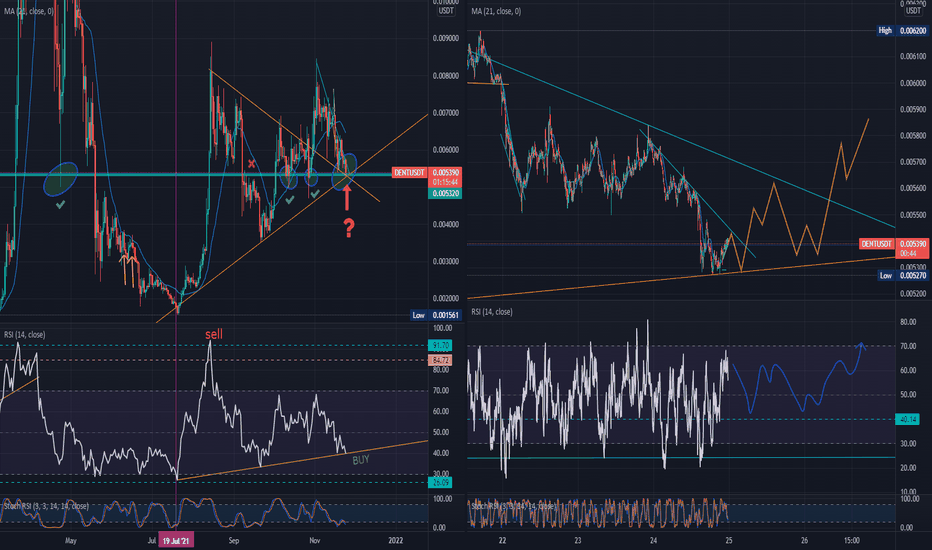Click the Low 0.005270 label

903,275
